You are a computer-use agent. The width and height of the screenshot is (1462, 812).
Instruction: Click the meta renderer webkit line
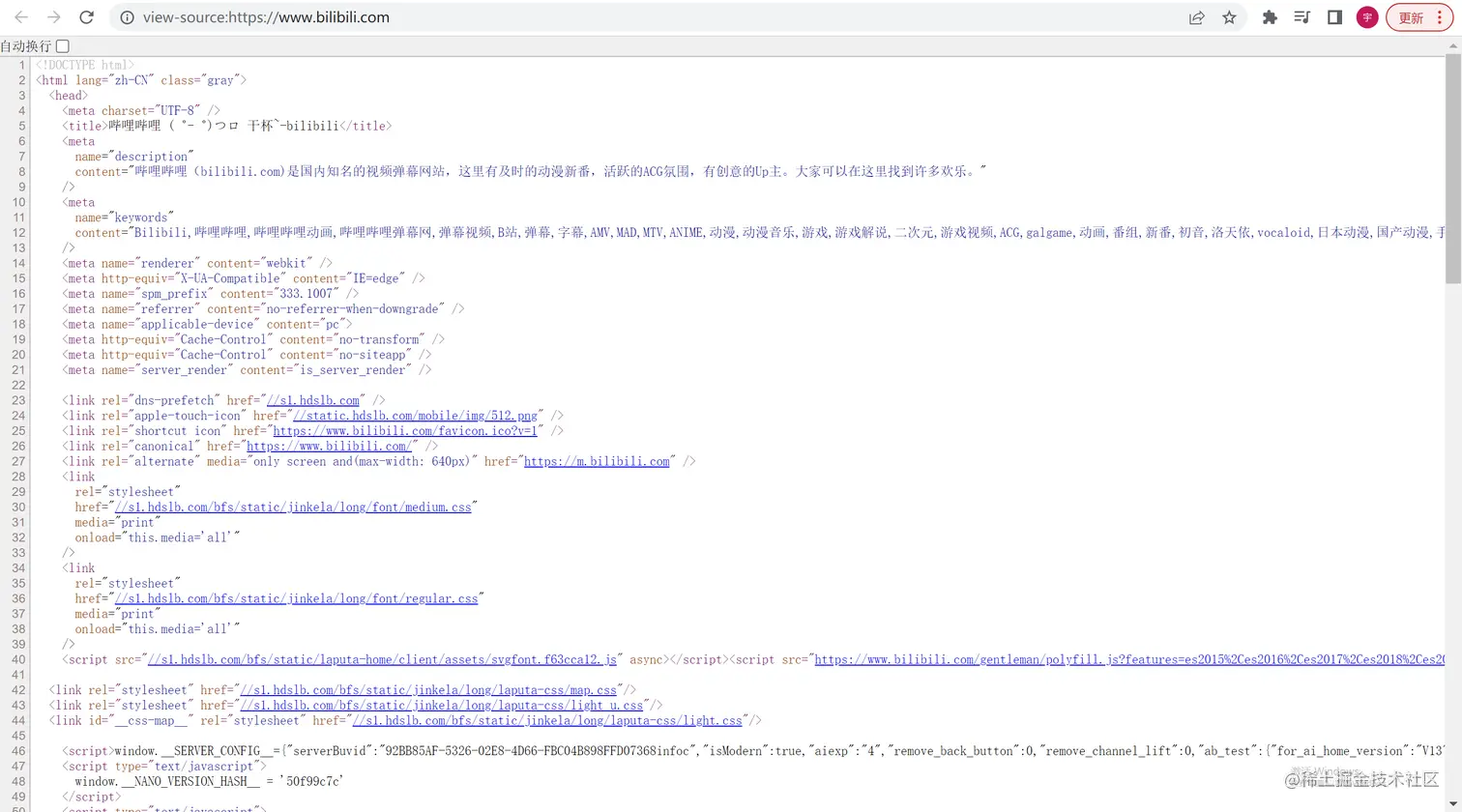click(197, 263)
